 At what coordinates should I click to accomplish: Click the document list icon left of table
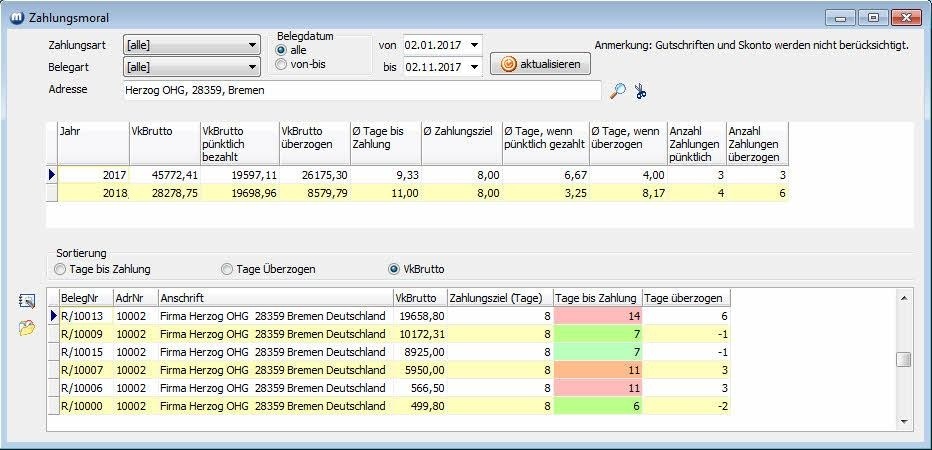coord(27,300)
